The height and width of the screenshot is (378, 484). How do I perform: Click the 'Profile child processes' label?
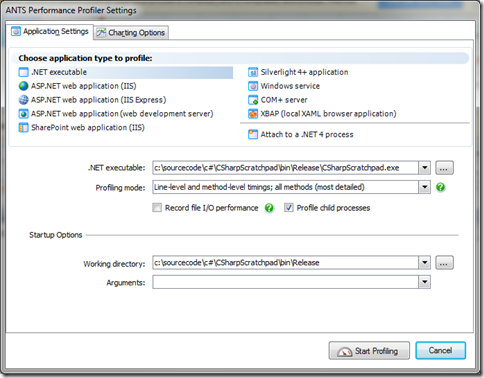[x=333, y=208]
